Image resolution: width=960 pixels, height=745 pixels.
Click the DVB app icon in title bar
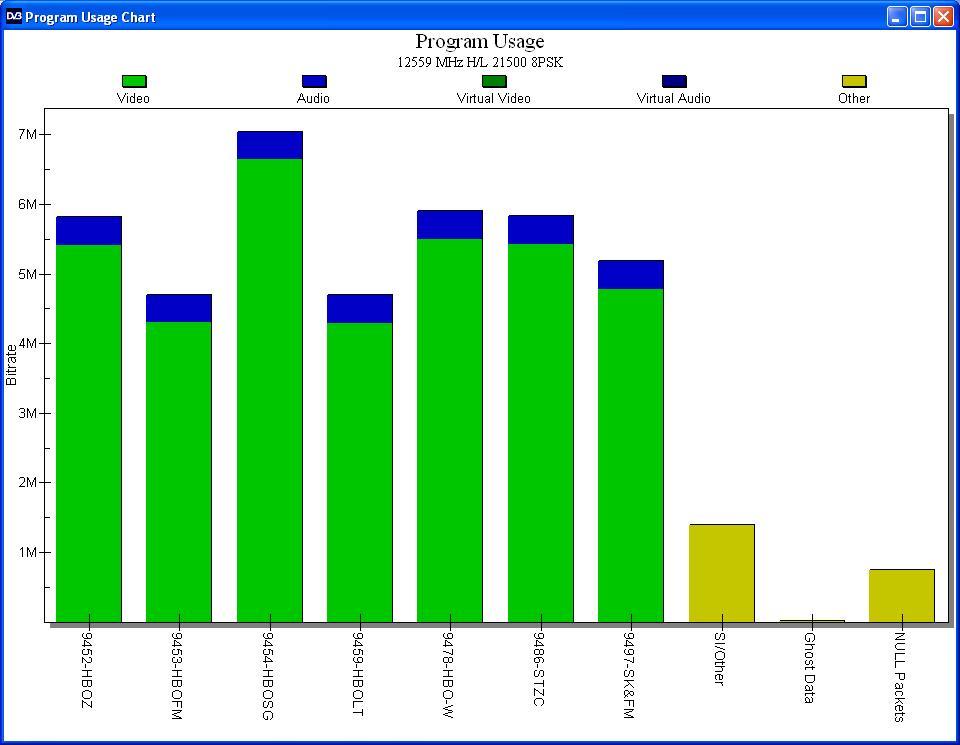point(13,17)
